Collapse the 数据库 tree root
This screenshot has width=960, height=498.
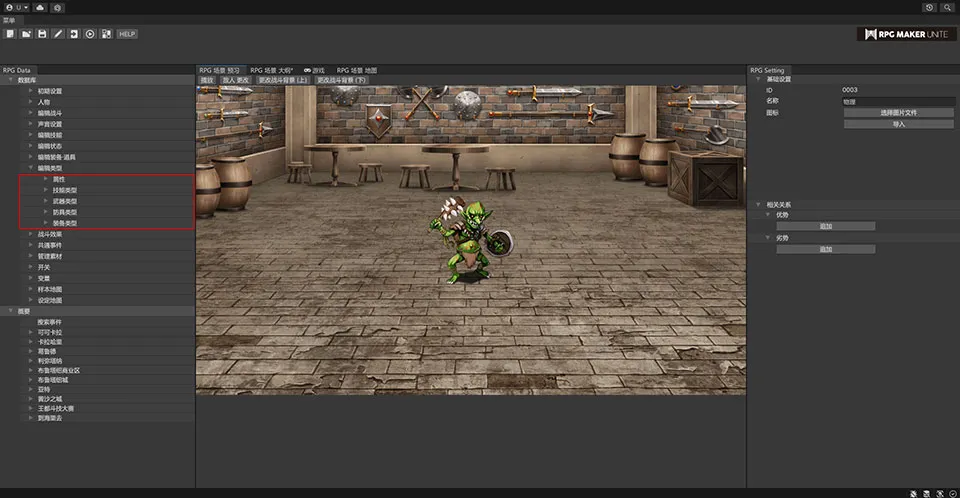pyautogui.click(x=11, y=80)
